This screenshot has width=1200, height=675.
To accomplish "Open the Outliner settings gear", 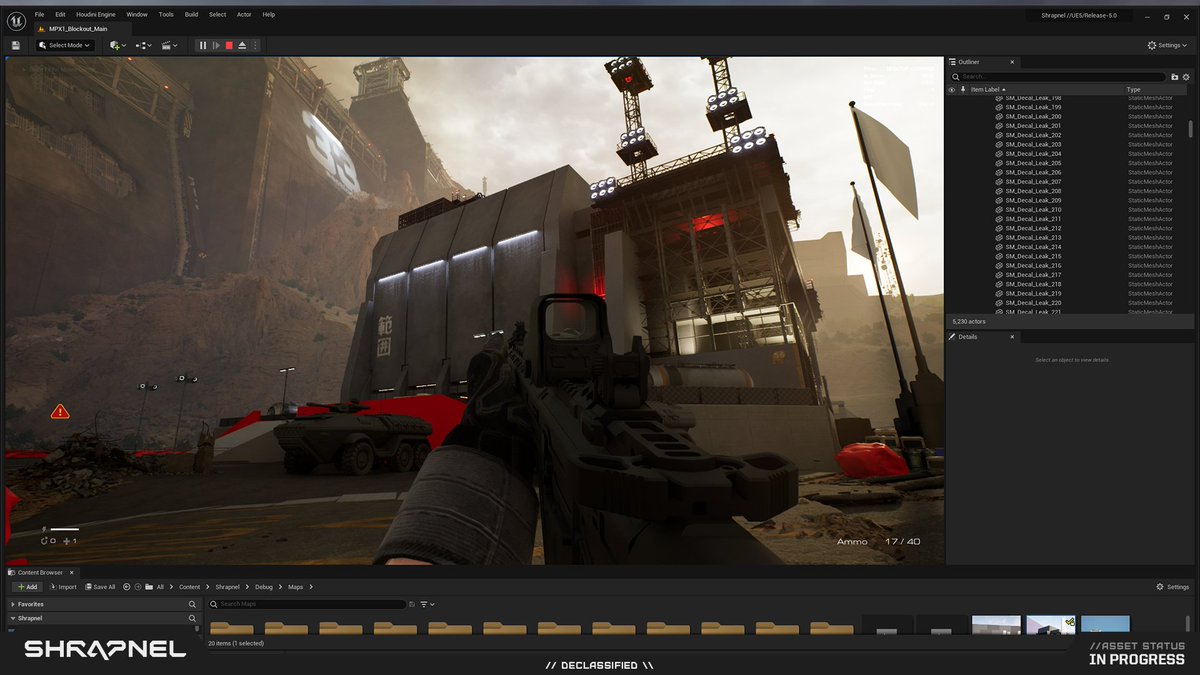I will (x=1187, y=77).
